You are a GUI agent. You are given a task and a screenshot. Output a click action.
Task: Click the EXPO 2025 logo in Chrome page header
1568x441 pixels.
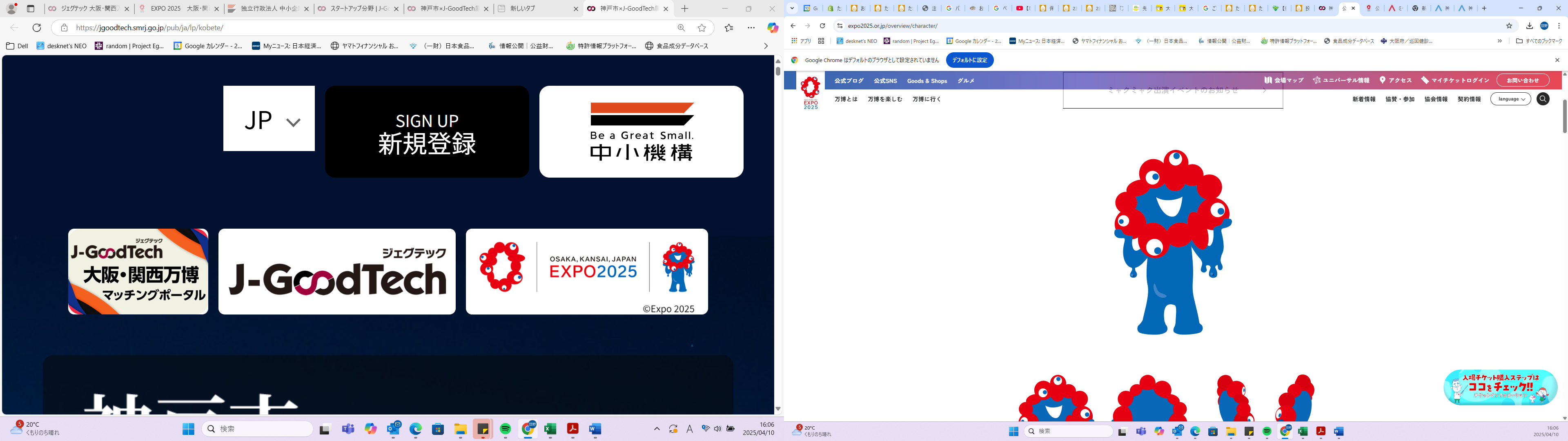tap(810, 93)
